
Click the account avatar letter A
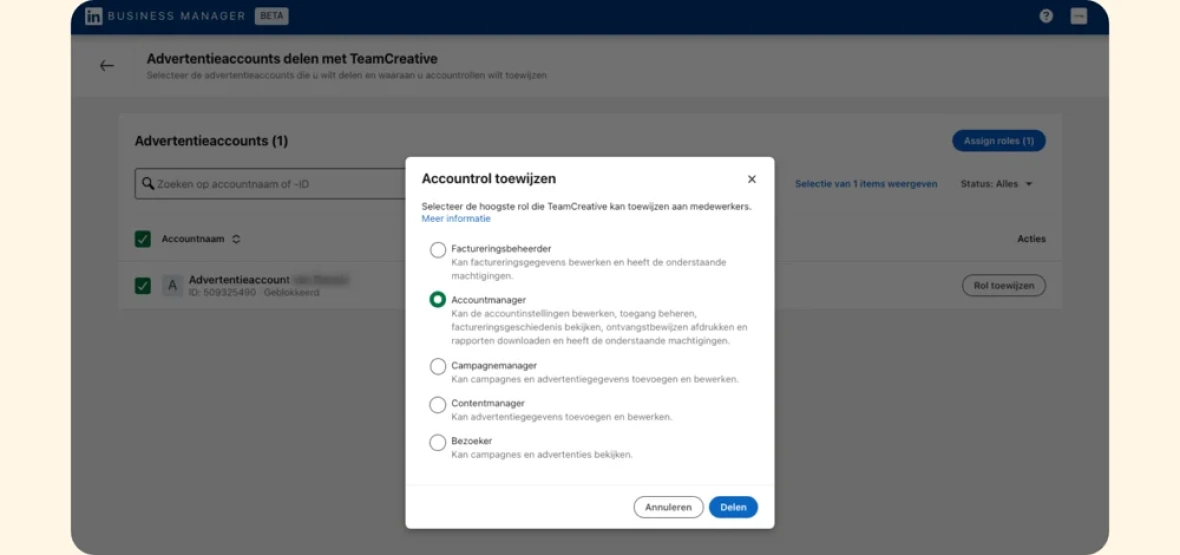(x=172, y=285)
